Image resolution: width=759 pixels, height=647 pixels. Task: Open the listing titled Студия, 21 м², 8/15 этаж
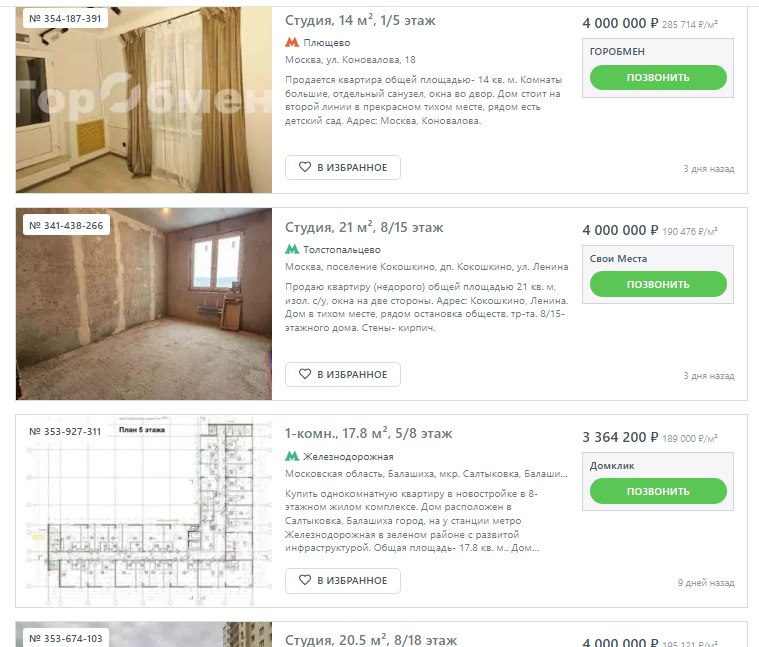point(364,227)
